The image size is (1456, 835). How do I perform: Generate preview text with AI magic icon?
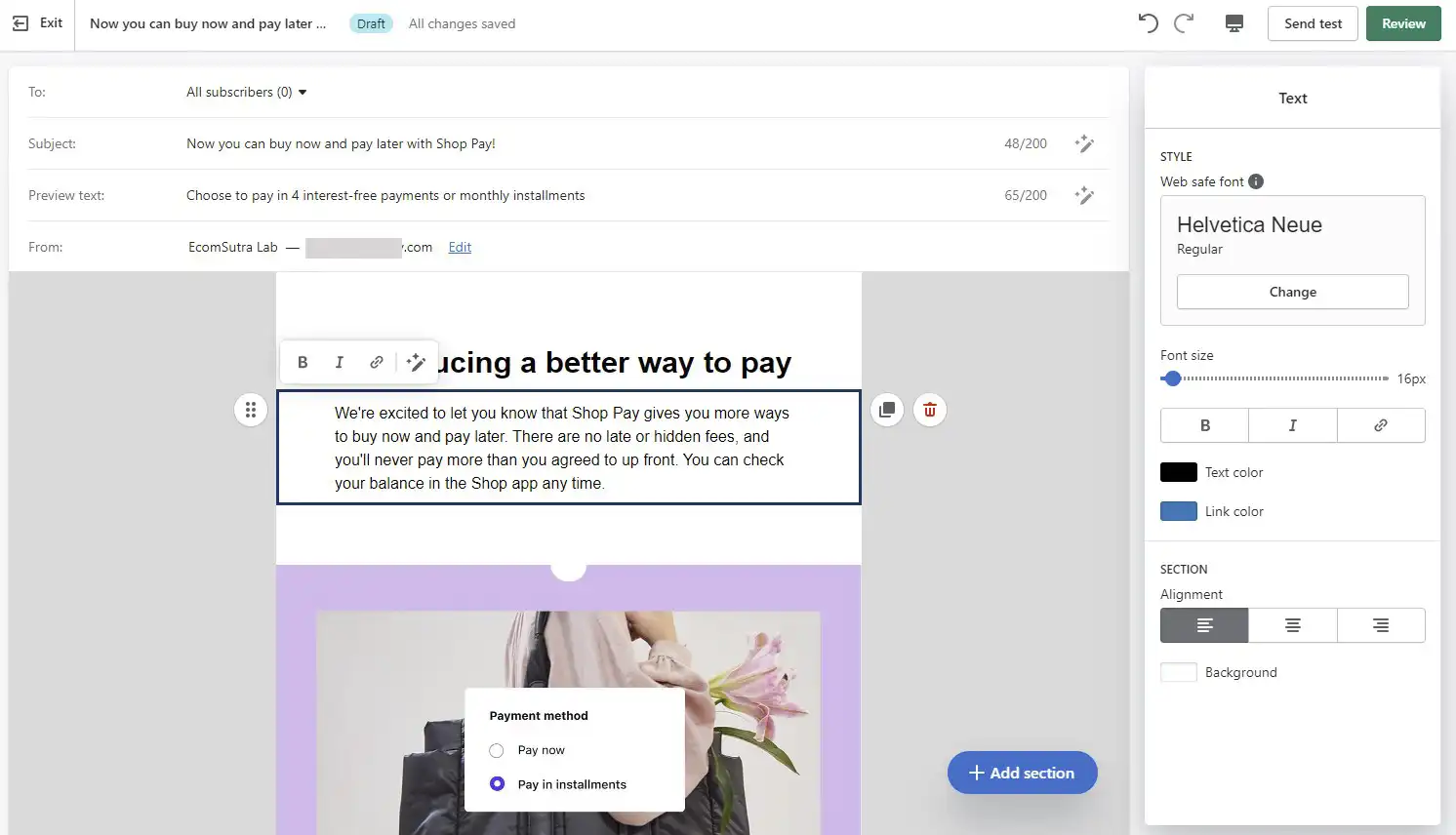click(x=1084, y=195)
